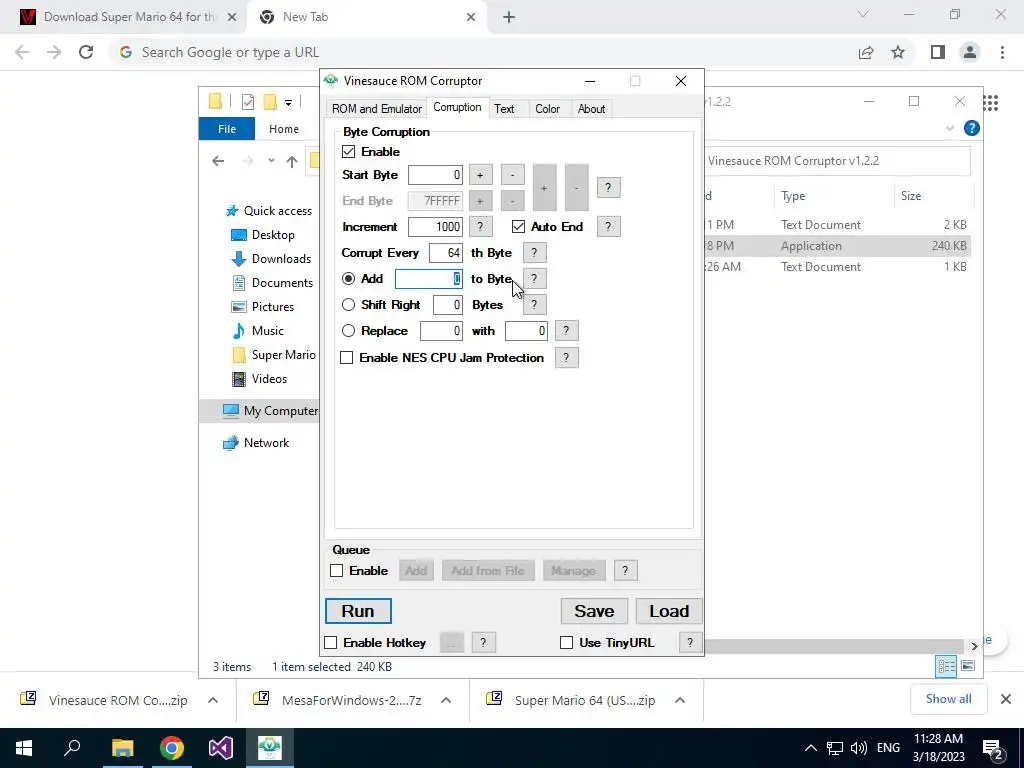
Task: Expand options for MesaForWindows 7z download
Action: pyautogui.click(x=446, y=700)
